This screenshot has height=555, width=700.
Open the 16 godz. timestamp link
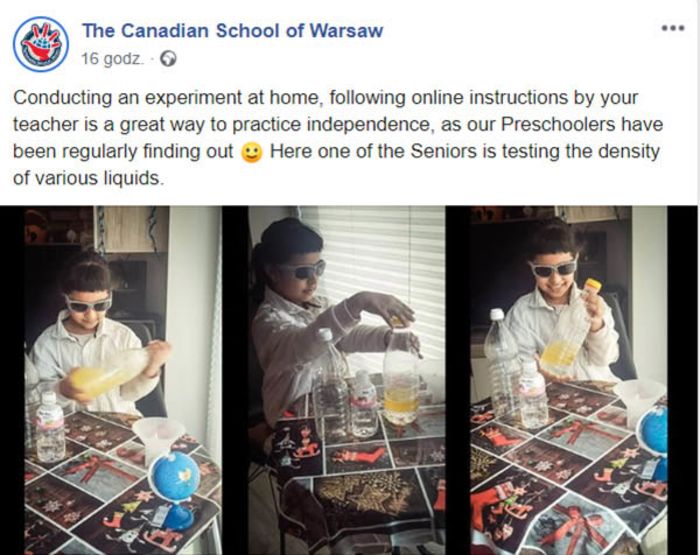click(x=112, y=58)
